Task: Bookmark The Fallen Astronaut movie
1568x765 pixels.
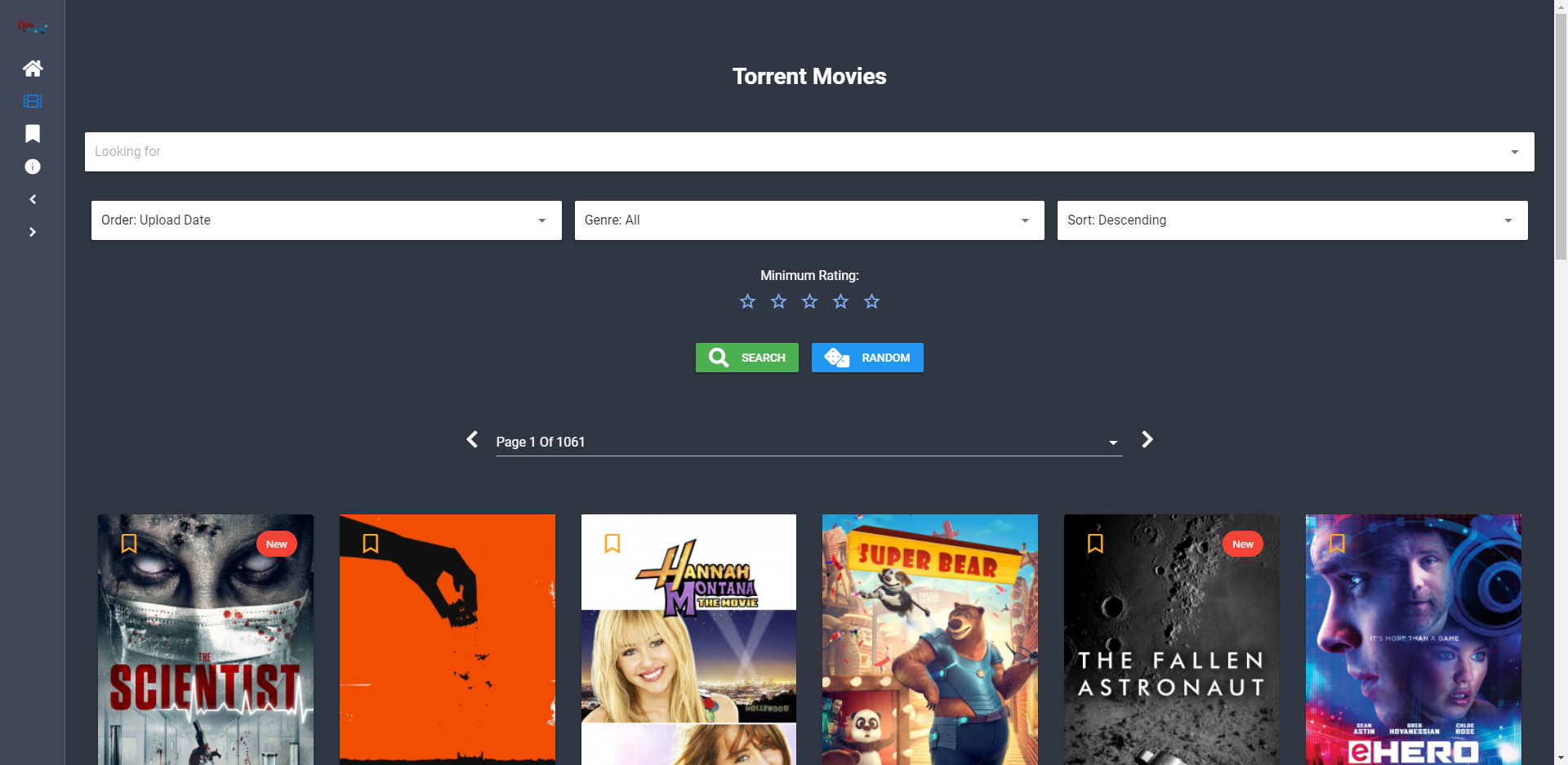Action: 1095,544
